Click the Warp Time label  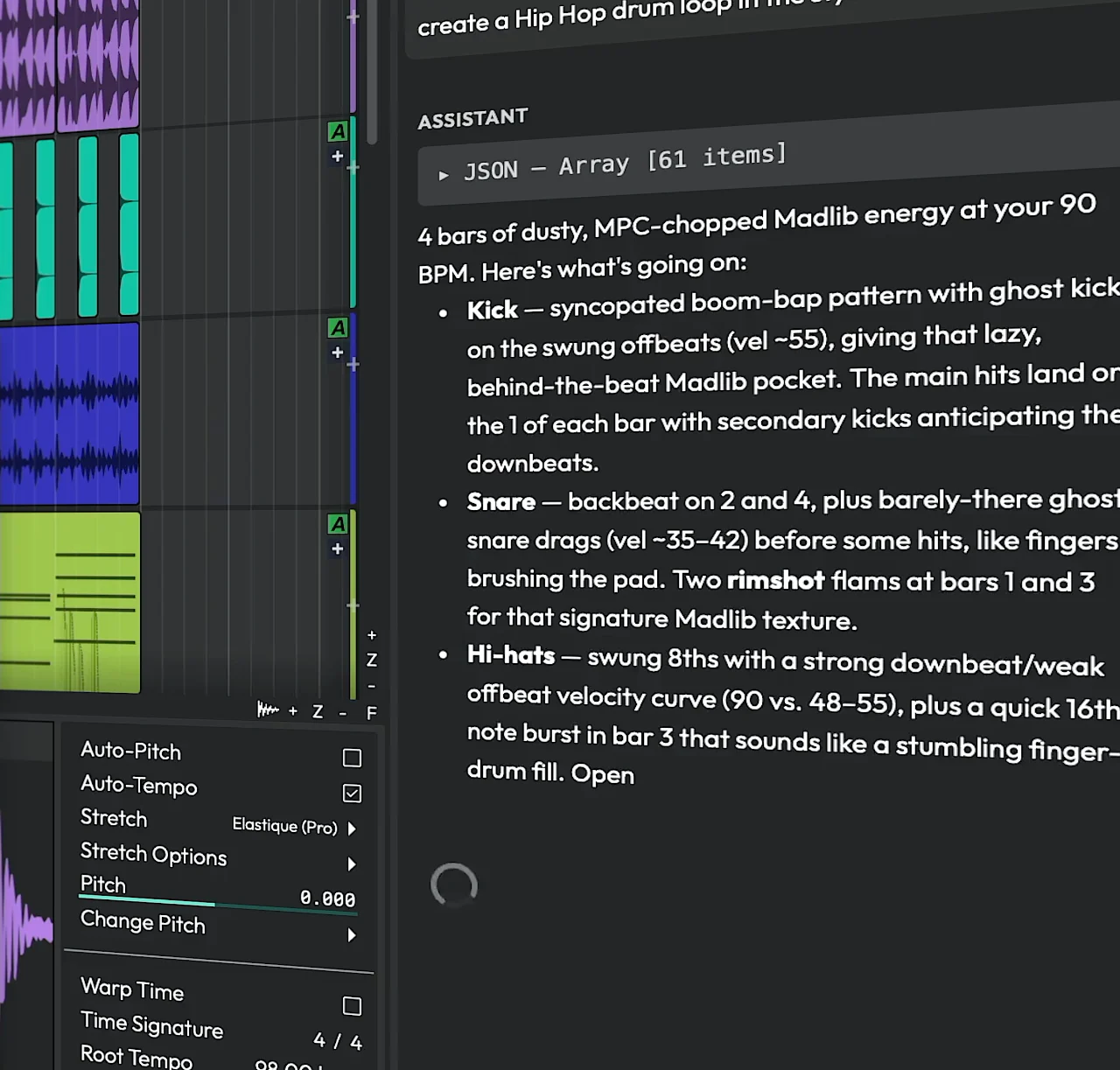click(x=132, y=990)
